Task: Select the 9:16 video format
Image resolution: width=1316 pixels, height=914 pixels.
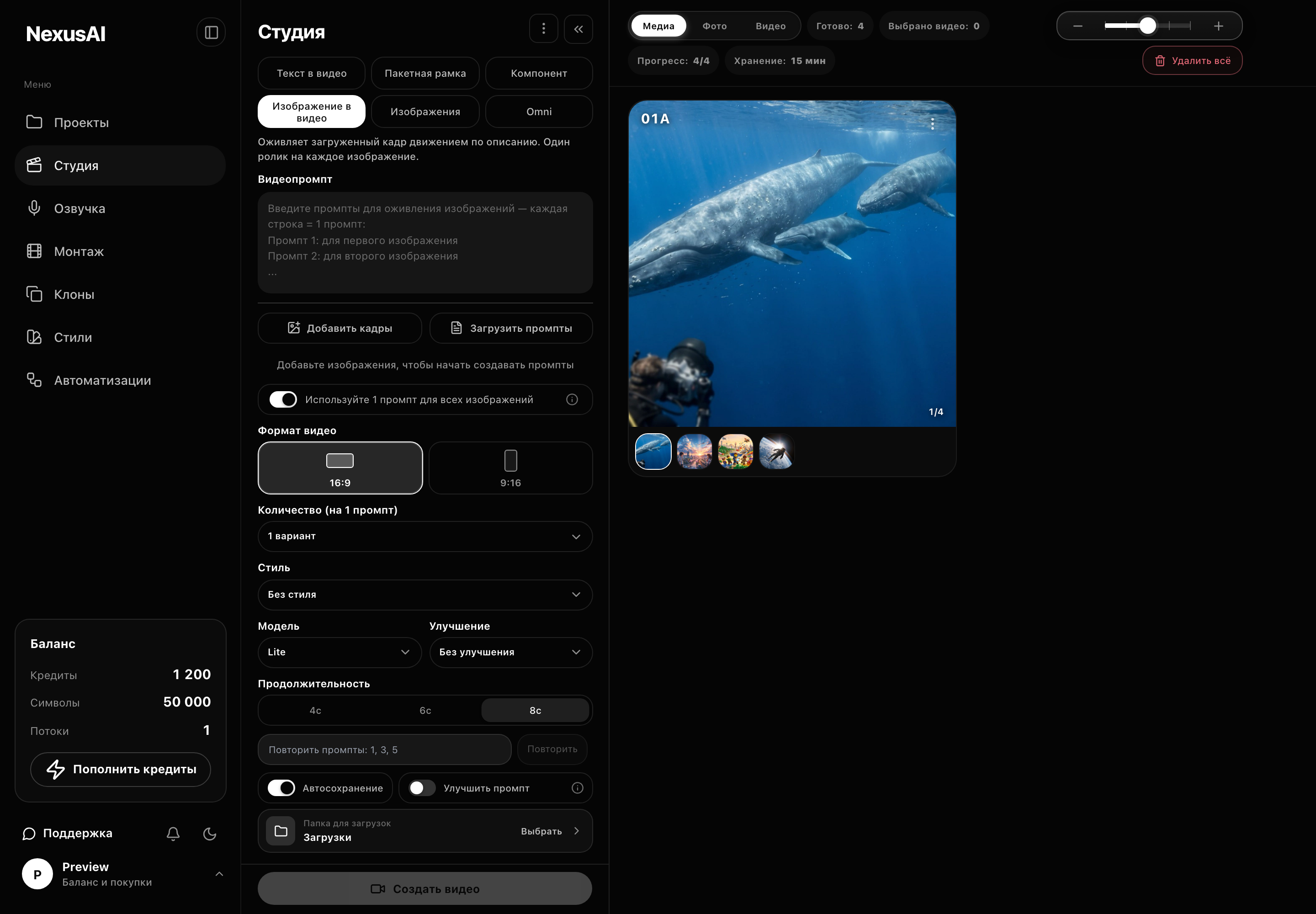Action: point(511,468)
